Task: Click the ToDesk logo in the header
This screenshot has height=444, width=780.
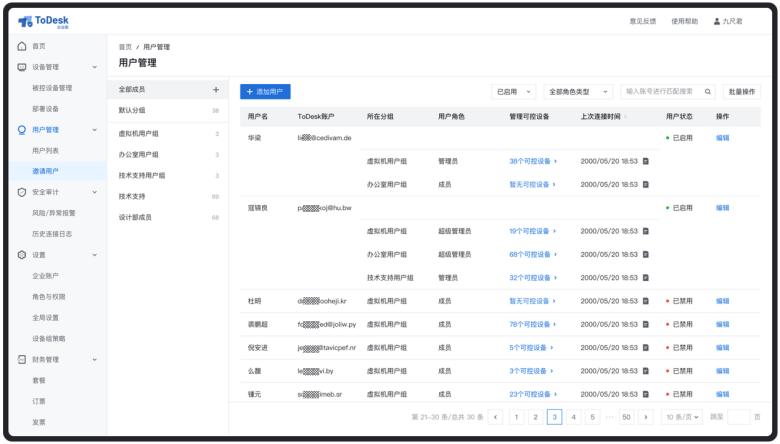Action: 44,21
